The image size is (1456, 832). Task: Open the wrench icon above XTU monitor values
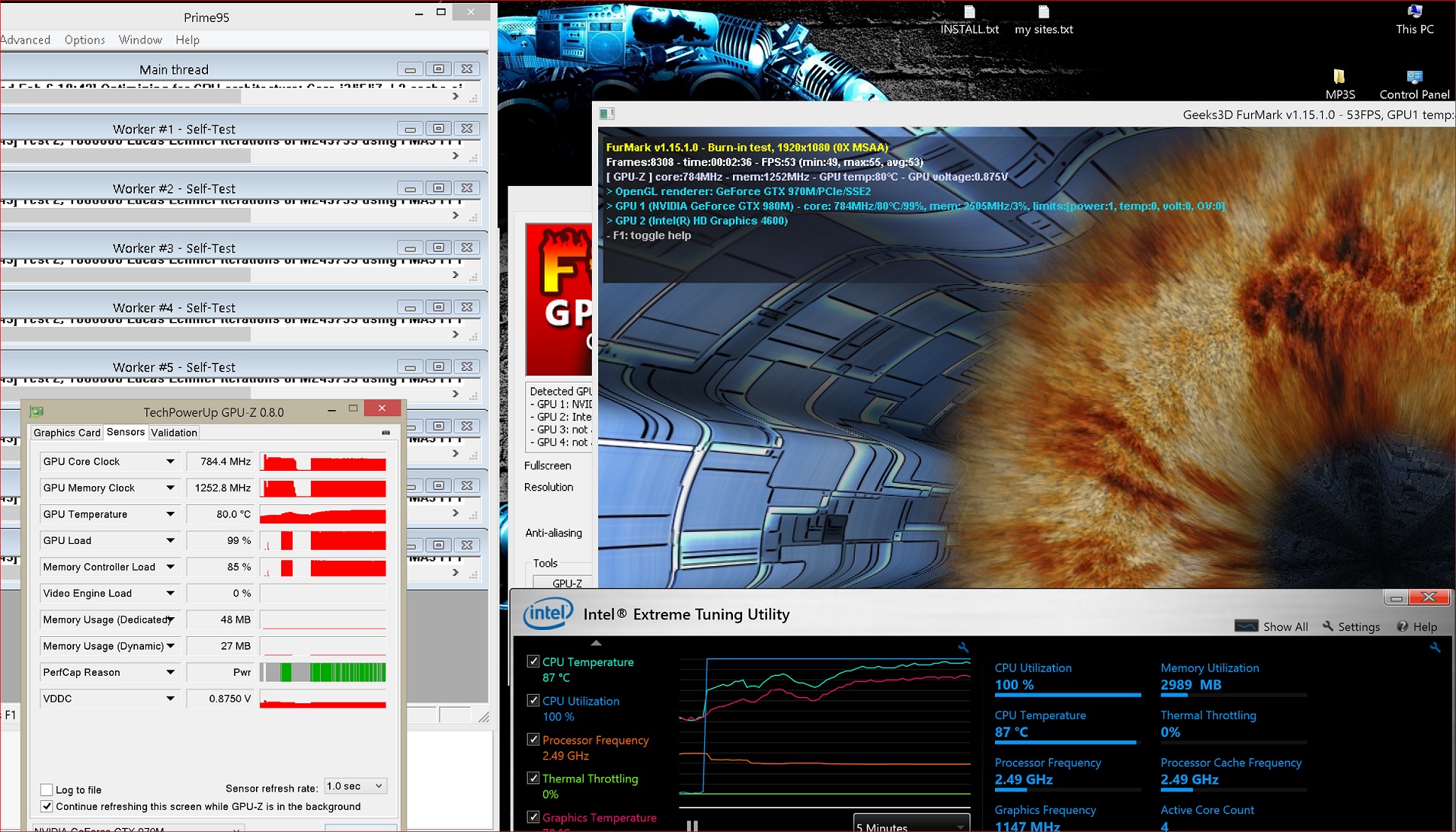pos(1435,647)
